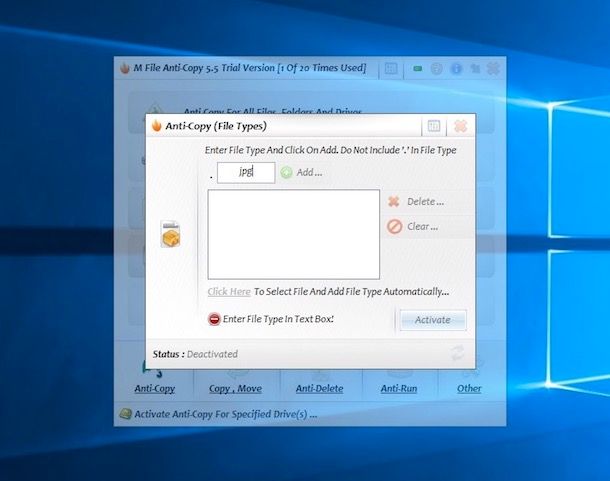Click the Deactivated status text

212,354
